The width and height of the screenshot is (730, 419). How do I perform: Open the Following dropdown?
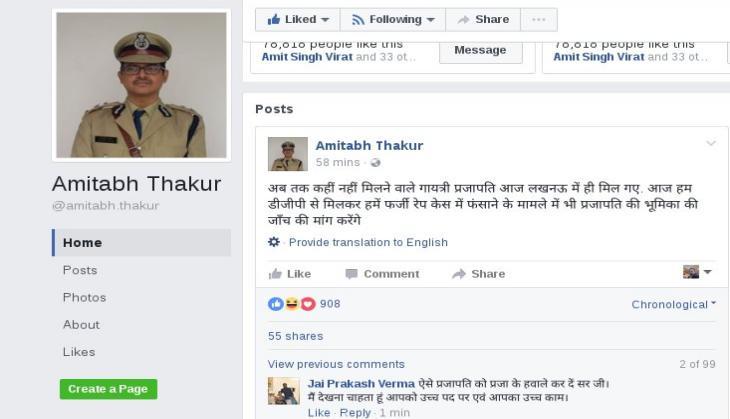[x=393, y=20]
